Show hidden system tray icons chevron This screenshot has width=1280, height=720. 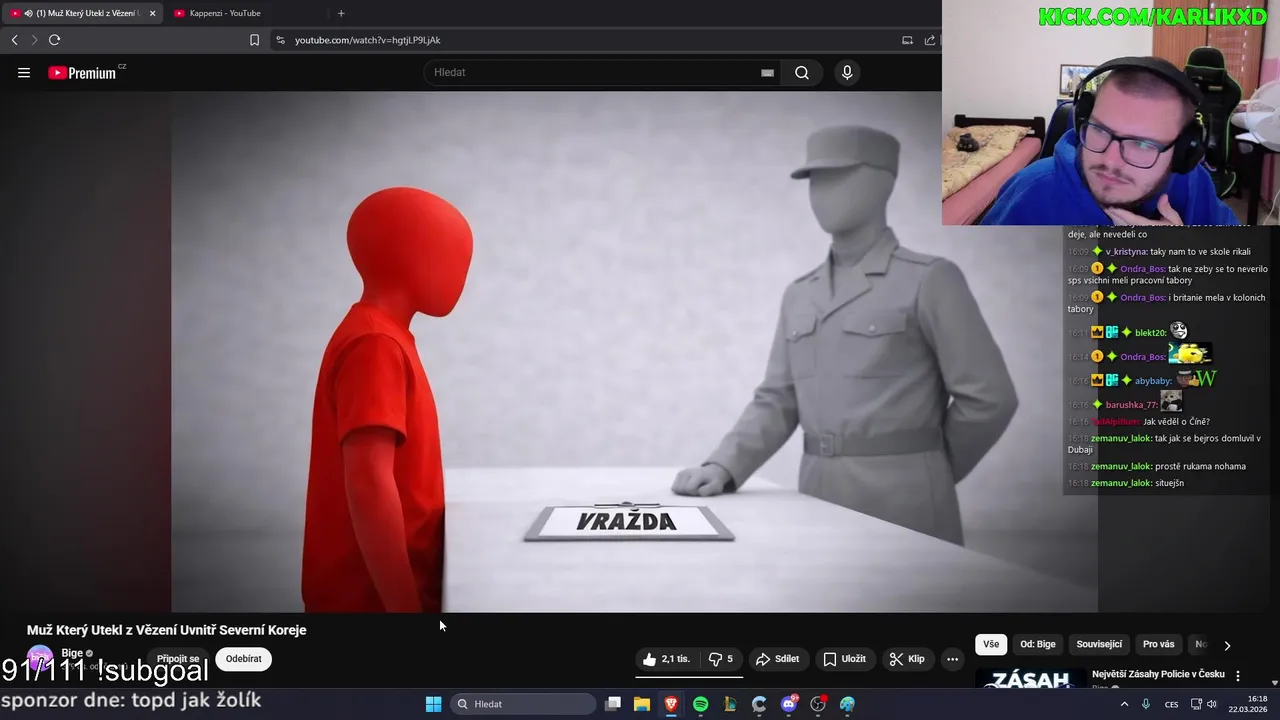pyautogui.click(x=1124, y=704)
